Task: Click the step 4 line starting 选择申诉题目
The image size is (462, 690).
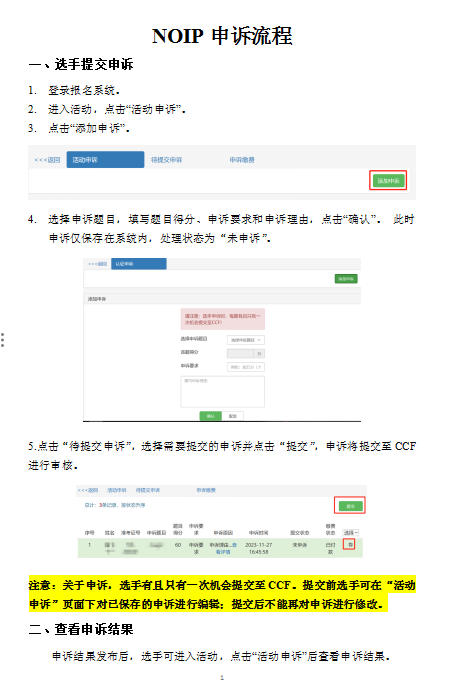Action: pyautogui.click(x=231, y=219)
